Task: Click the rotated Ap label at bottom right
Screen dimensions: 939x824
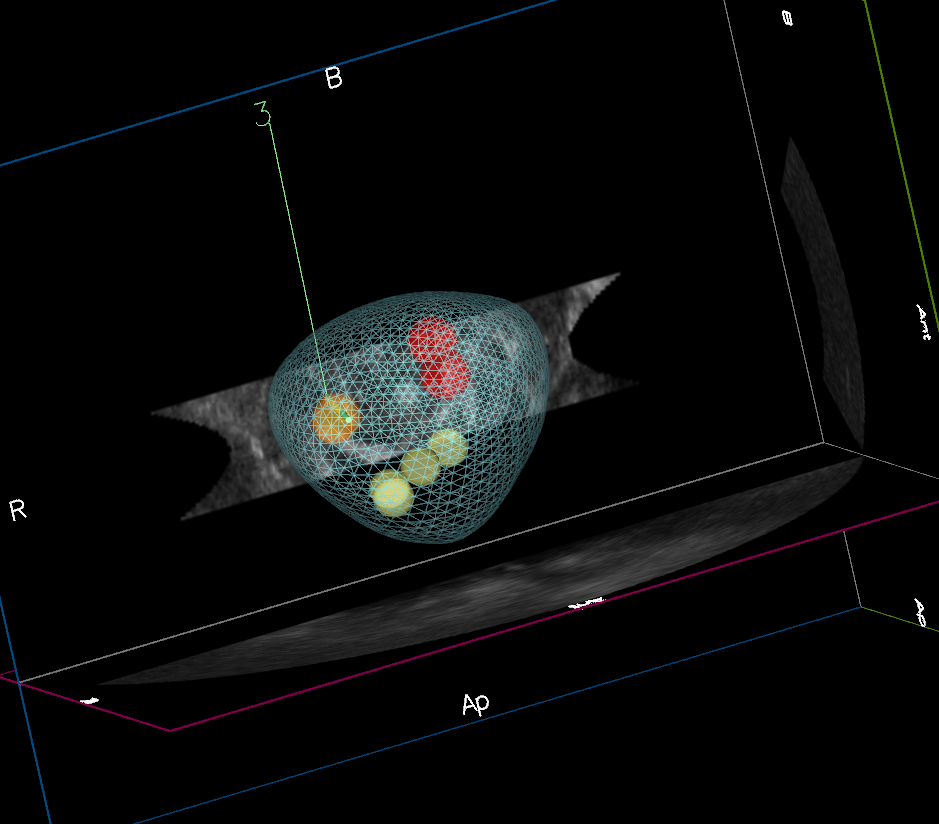Action: (x=921, y=613)
